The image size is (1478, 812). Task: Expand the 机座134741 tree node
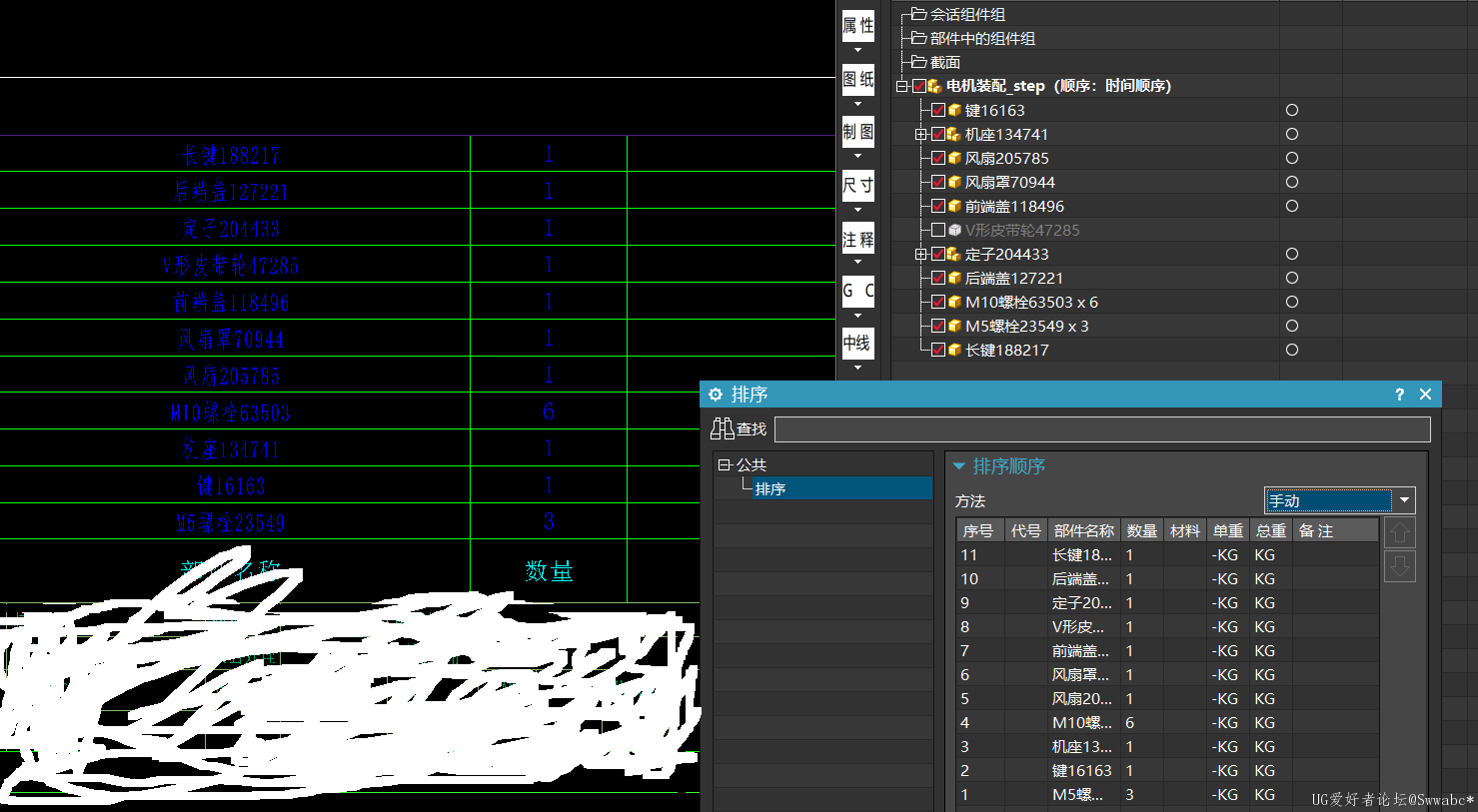(921, 134)
